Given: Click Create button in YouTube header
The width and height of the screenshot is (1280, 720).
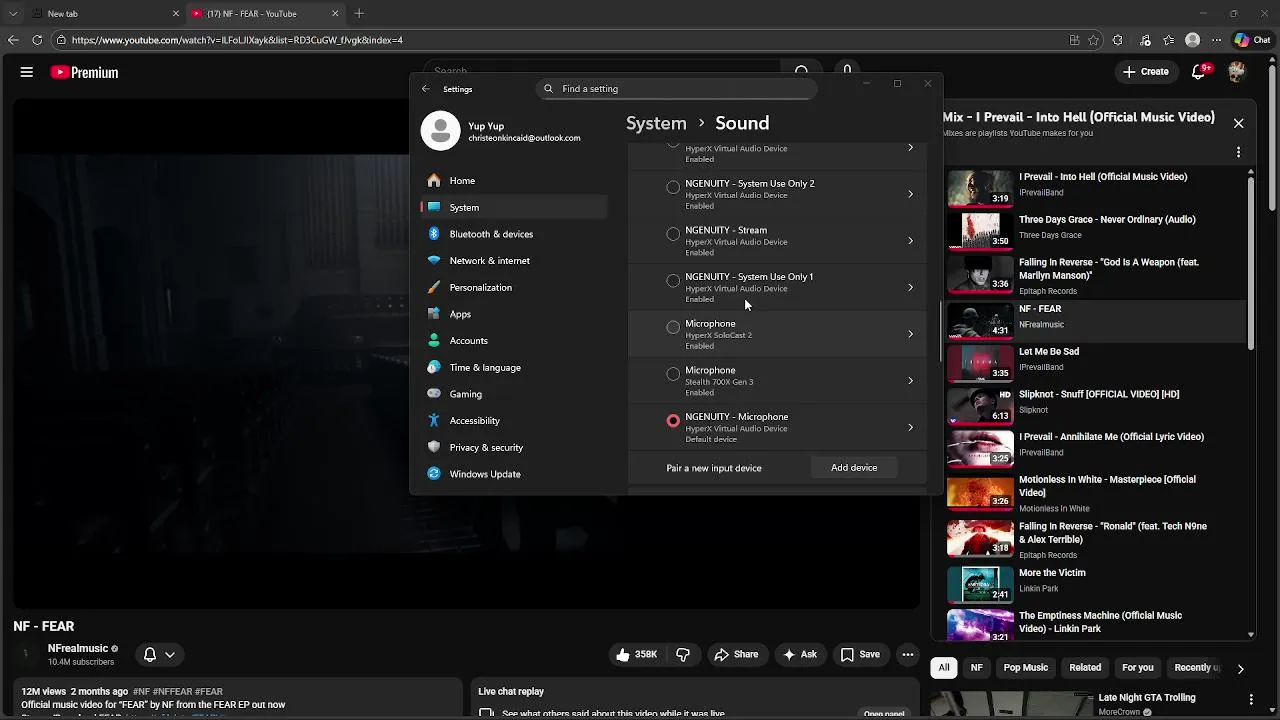Looking at the screenshot, I should click(x=1146, y=72).
